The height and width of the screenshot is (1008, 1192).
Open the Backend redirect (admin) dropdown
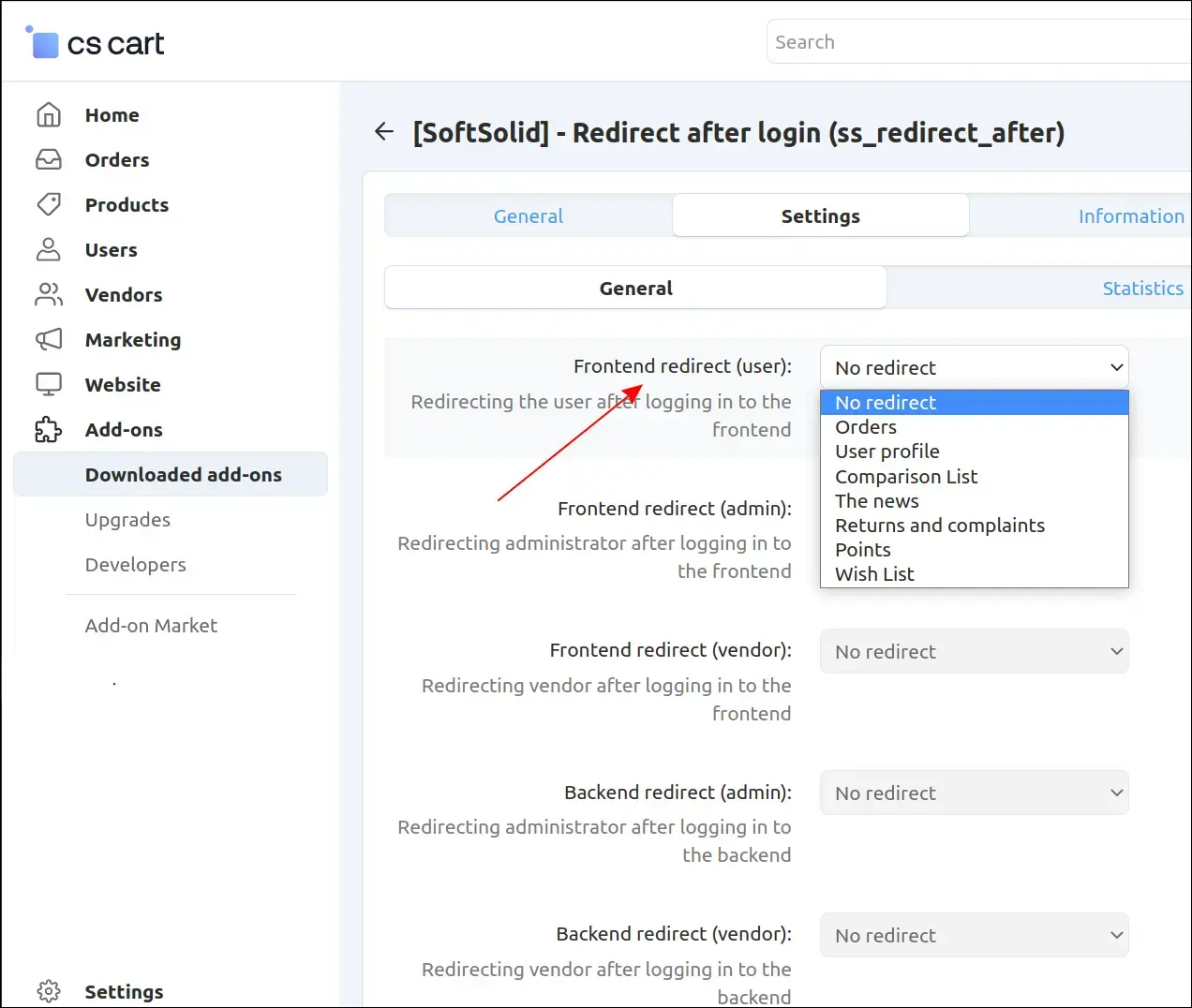tap(975, 793)
